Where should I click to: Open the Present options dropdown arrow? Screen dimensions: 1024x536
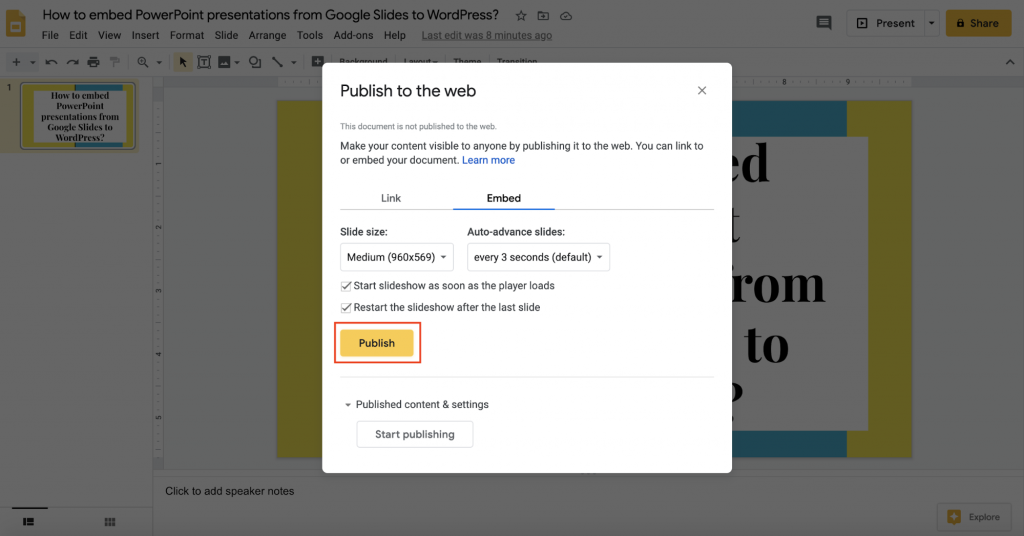932,24
